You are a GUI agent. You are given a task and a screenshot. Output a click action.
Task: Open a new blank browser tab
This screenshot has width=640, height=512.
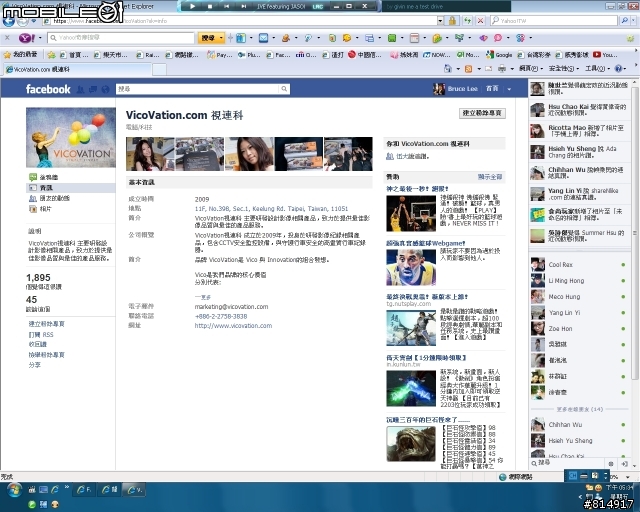click(160, 69)
